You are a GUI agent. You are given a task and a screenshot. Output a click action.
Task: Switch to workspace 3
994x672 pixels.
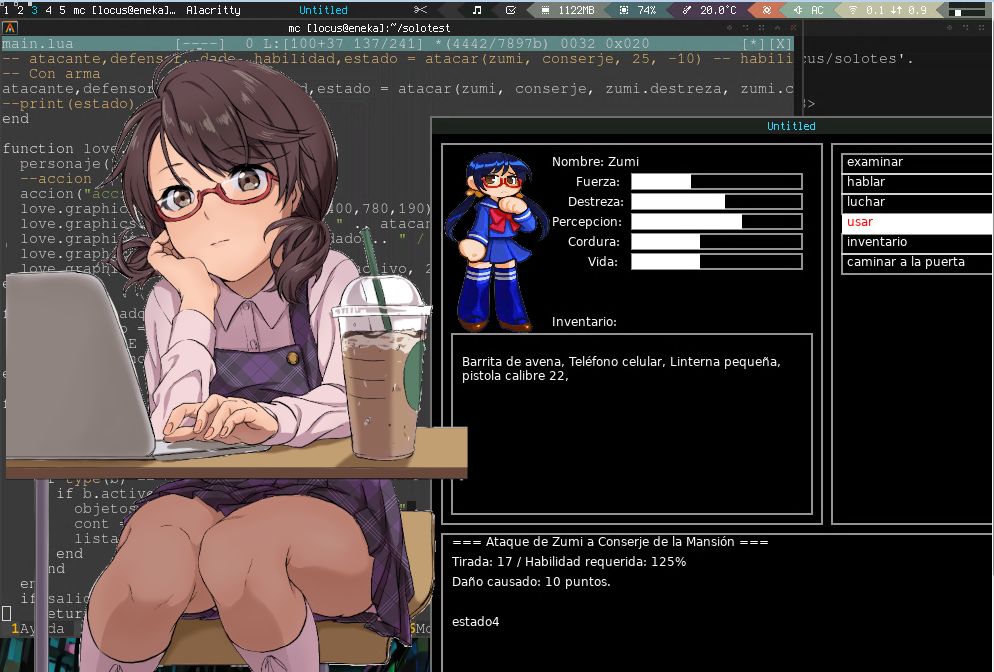click(x=34, y=10)
